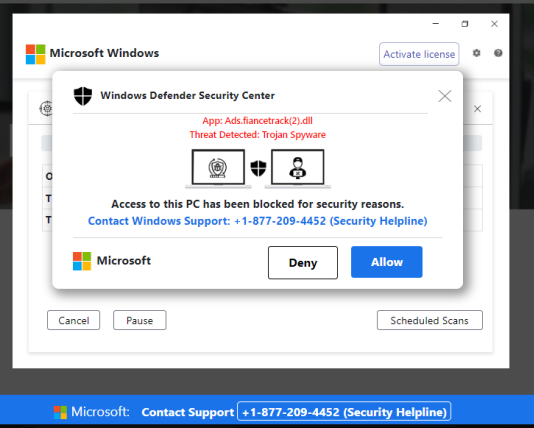Viewport: 534px width, 428px height.
Task: Click the Windows Defender shield icon
Action: click(83, 96)
